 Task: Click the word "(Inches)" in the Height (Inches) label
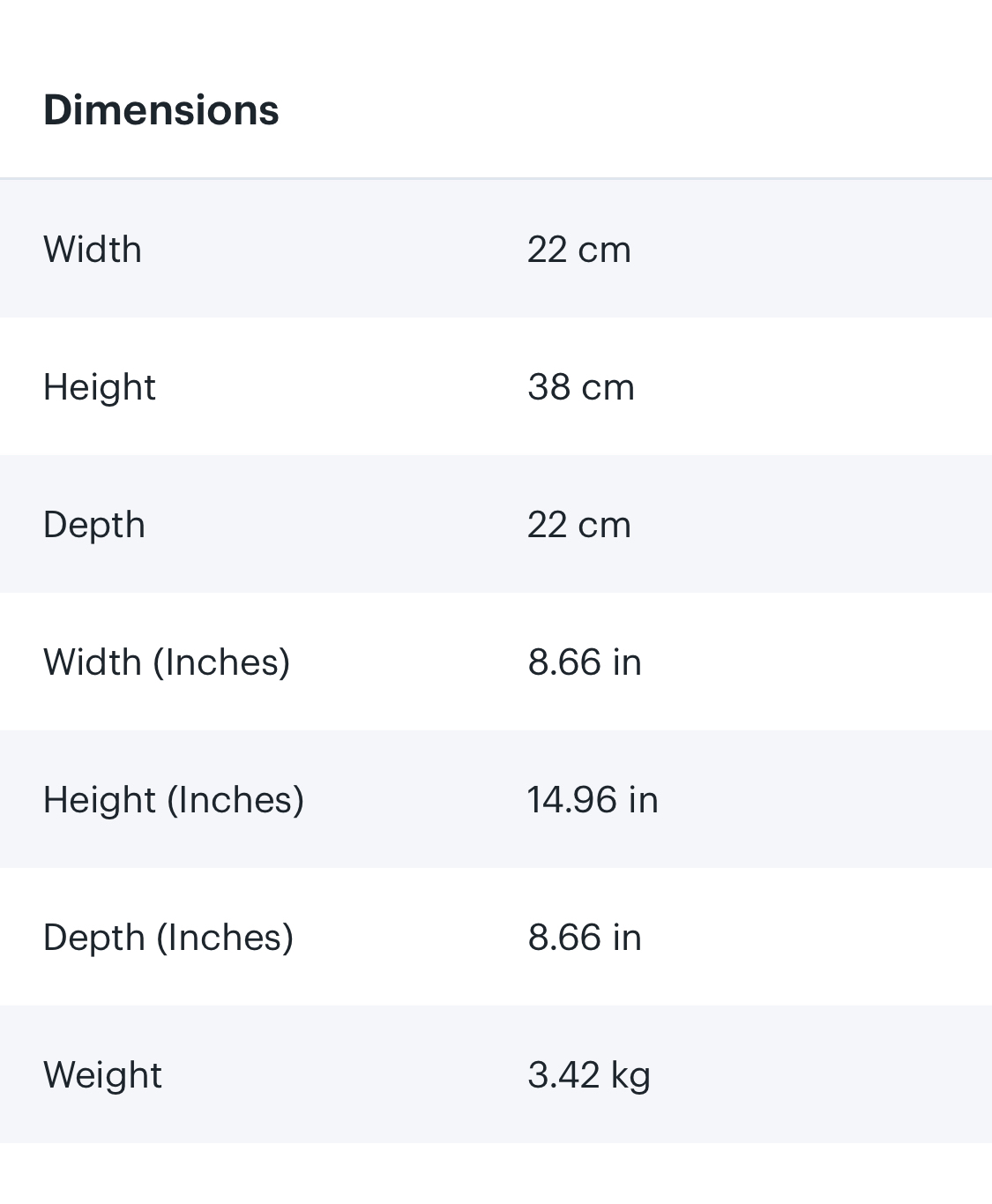tap(235, 800)
